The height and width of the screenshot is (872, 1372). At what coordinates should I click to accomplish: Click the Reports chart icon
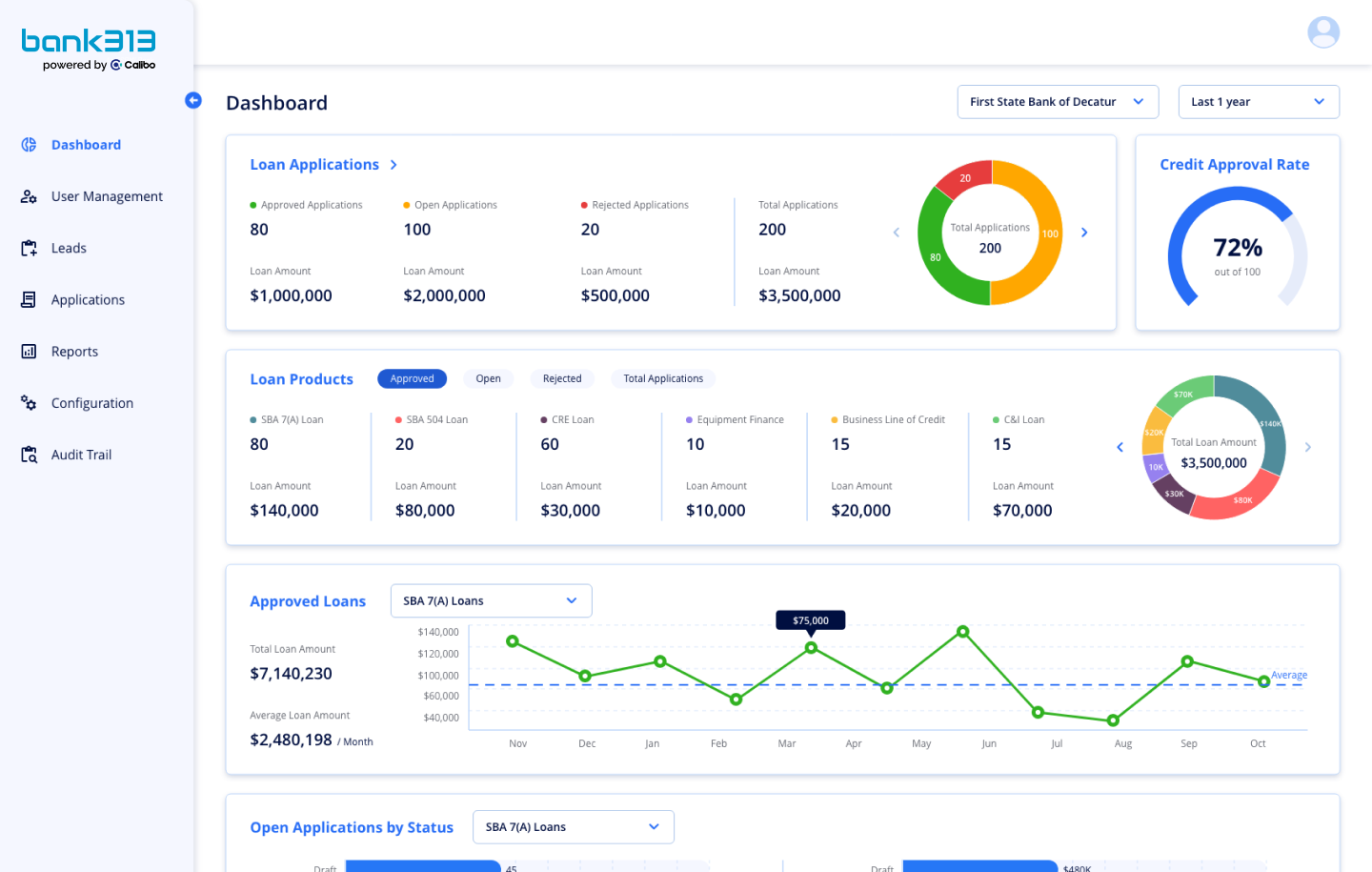click(29, 352)
